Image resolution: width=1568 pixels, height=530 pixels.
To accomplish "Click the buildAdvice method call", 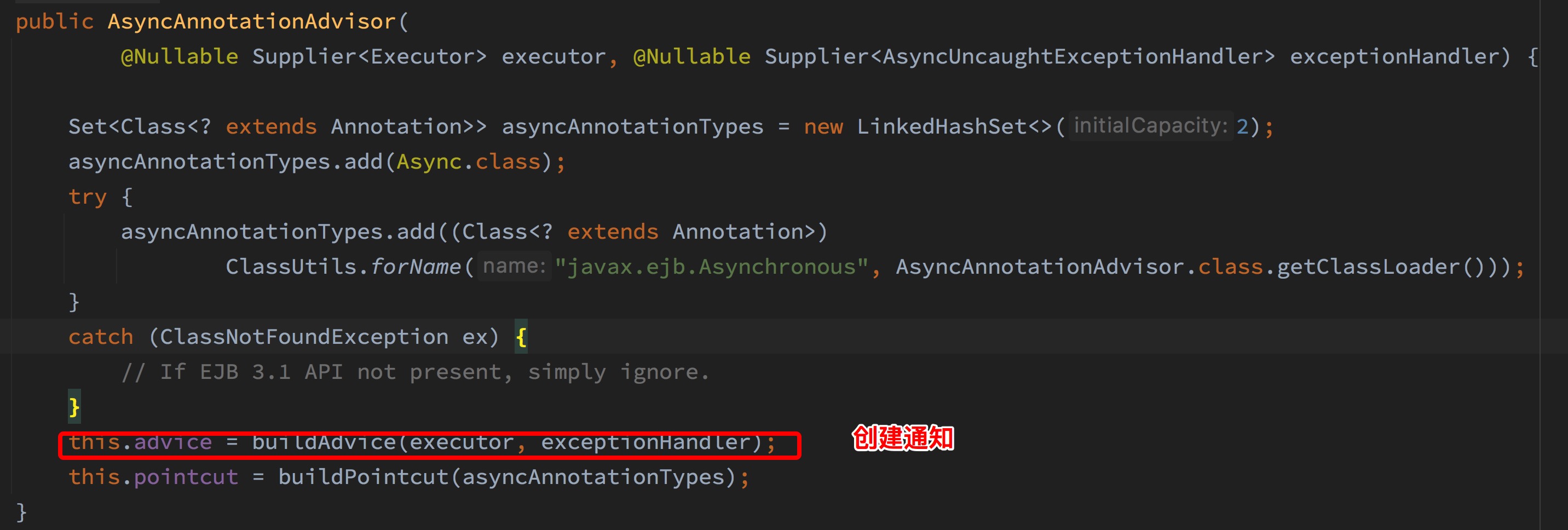I will tap(324, 442).
